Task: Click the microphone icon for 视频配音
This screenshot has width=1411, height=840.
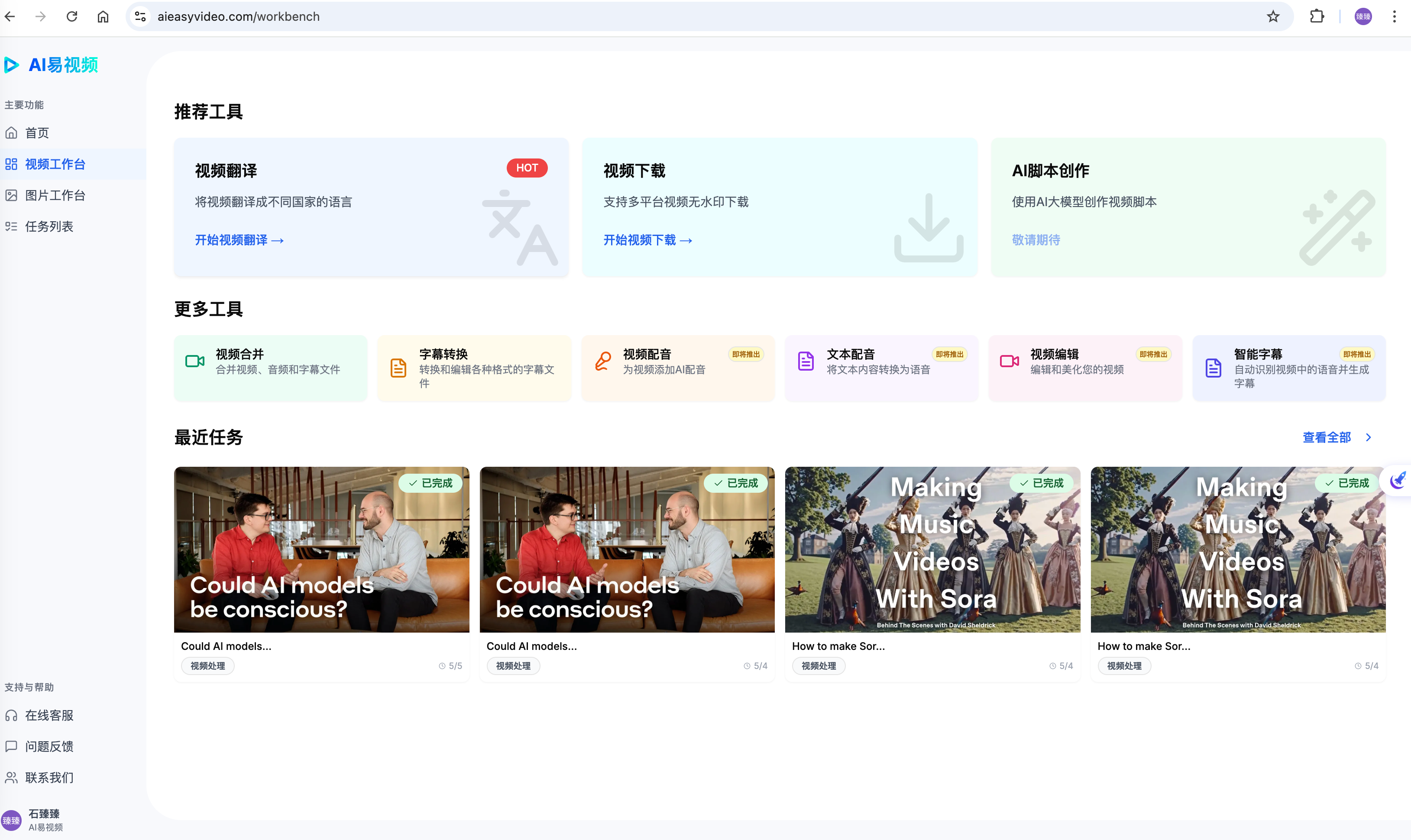Action: [x=603, y=361]
